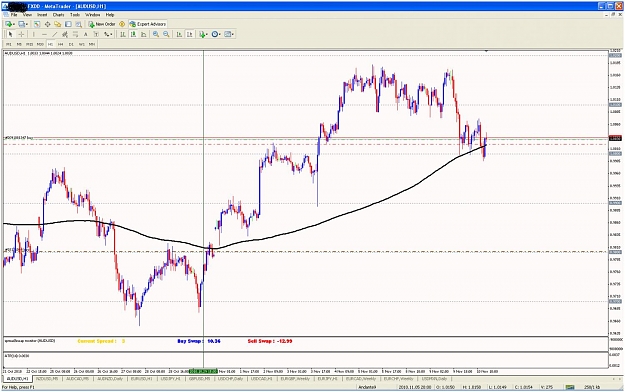Open the Indicators list dropdown
Screen dimensions: 625x392
click(204, 34)
